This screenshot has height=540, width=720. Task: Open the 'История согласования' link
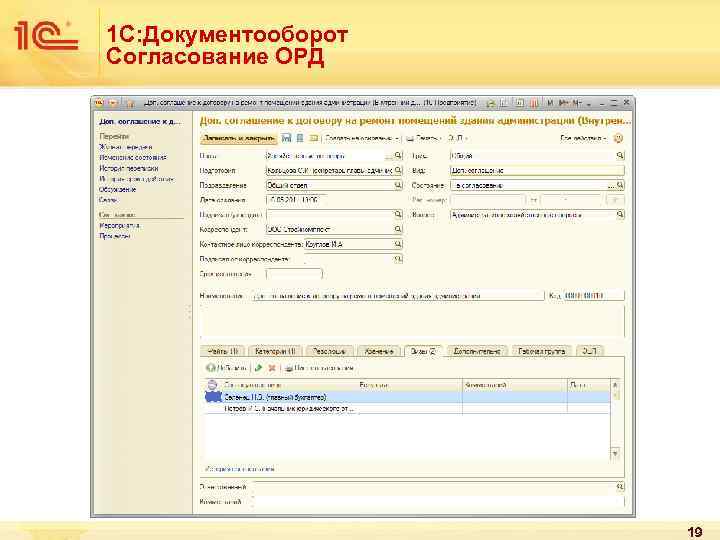tap(240, 469)
